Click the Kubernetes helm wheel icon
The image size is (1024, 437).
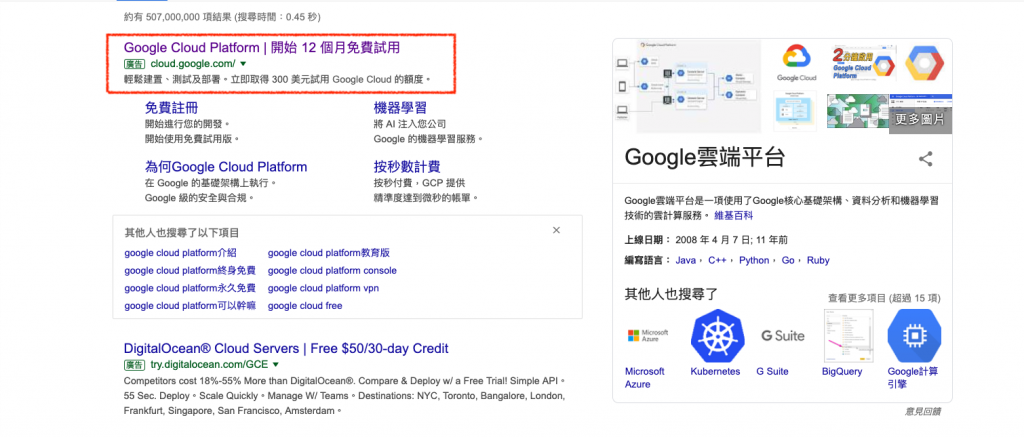718,336
